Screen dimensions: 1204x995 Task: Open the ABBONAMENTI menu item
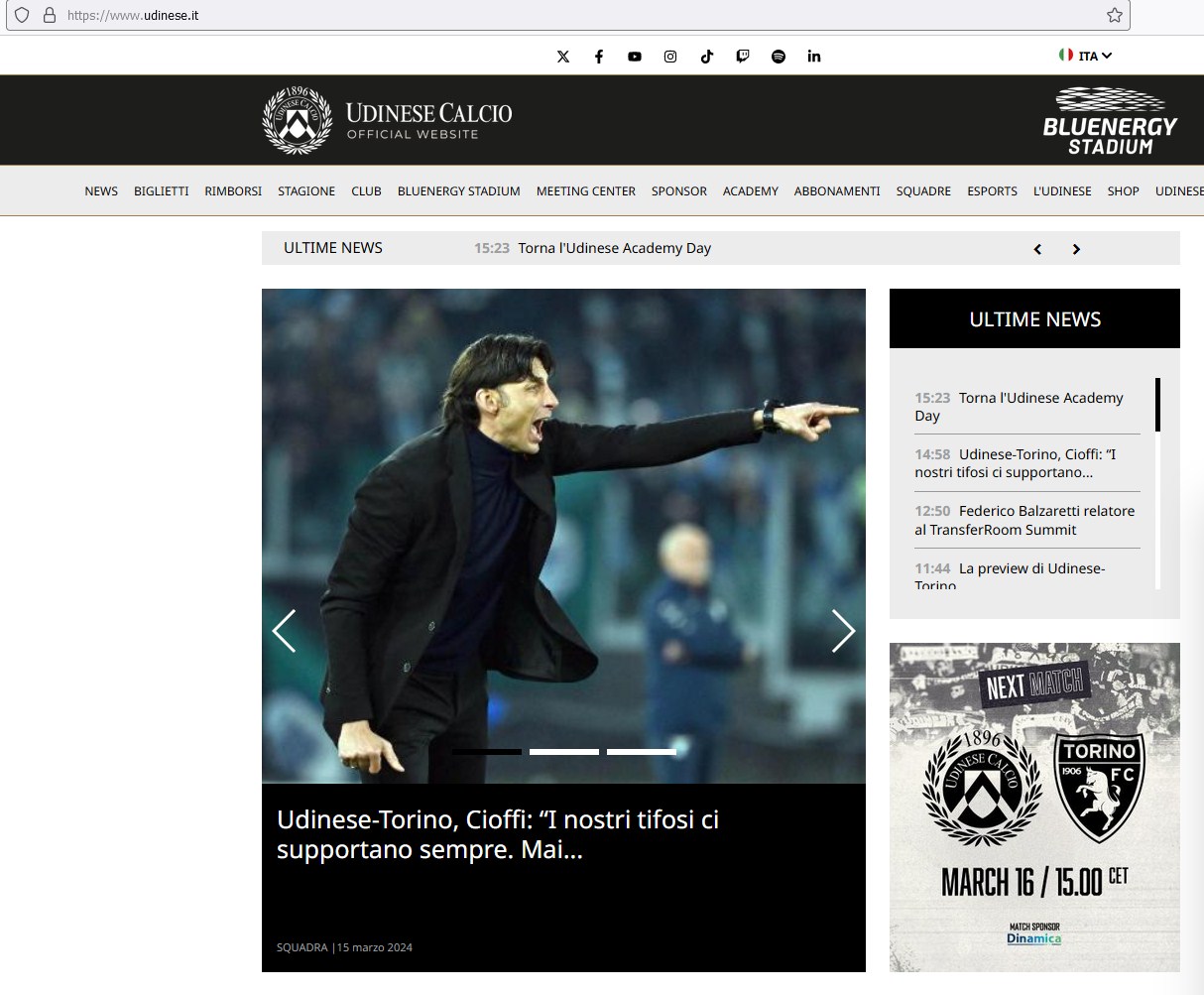[837, 191]
